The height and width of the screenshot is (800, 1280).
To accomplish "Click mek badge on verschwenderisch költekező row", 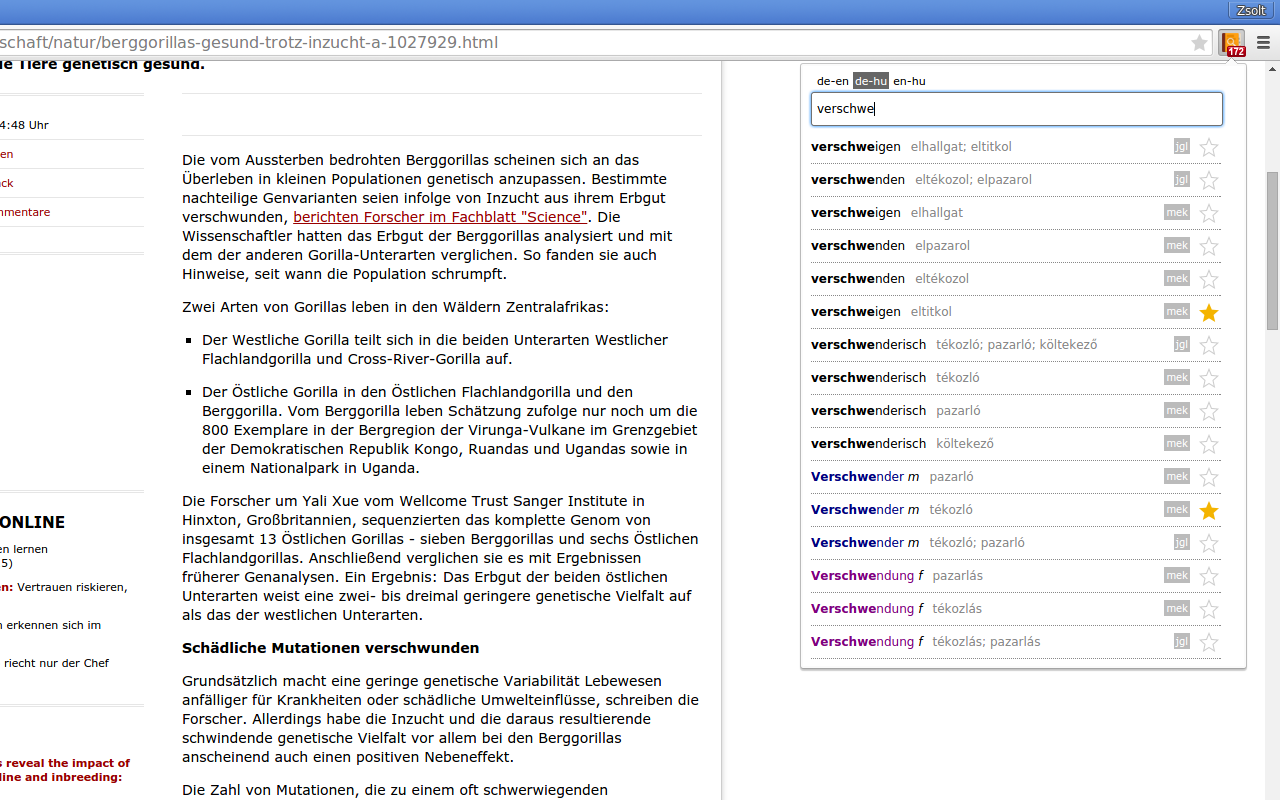I will (1177, 444).
